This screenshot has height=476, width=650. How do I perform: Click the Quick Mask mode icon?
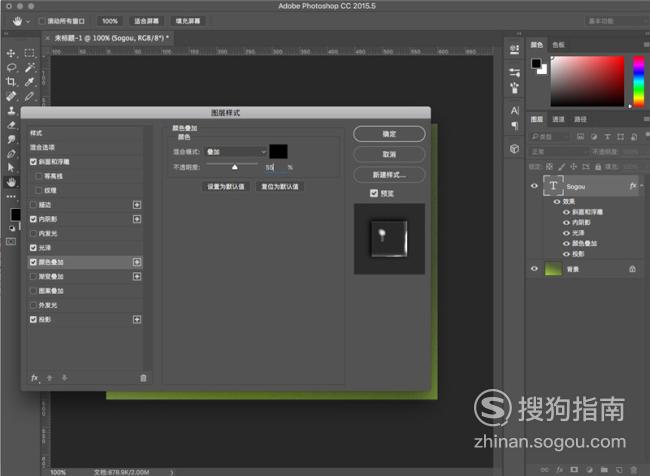pos(11,241)
